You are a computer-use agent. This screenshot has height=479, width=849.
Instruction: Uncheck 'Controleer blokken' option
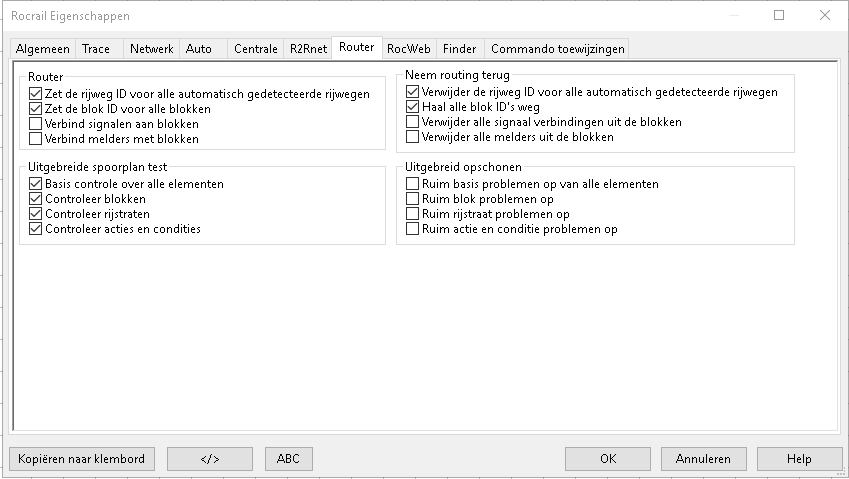point(36,199)
